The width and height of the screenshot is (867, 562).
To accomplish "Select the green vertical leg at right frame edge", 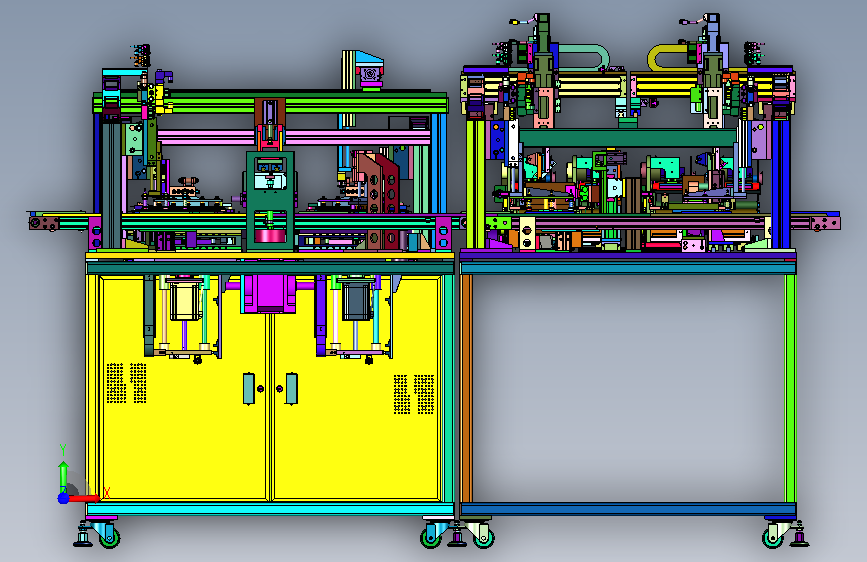I will 791,388.
